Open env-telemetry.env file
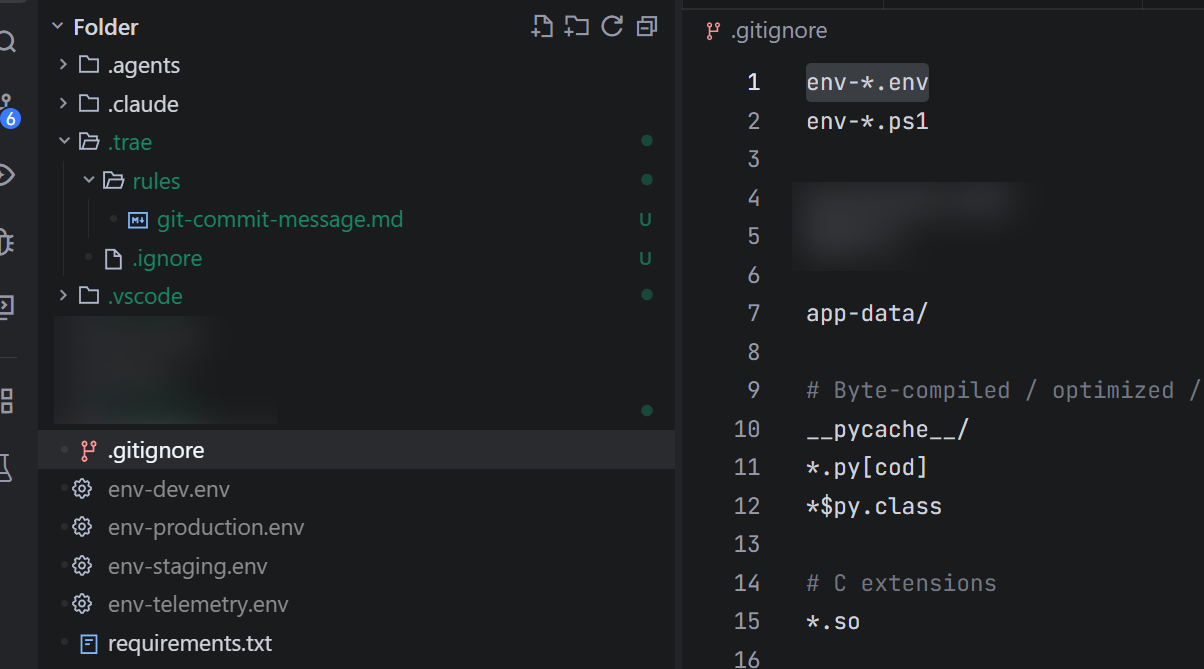The width and height of the screenshot is (1204, 669). coord(198,604)
